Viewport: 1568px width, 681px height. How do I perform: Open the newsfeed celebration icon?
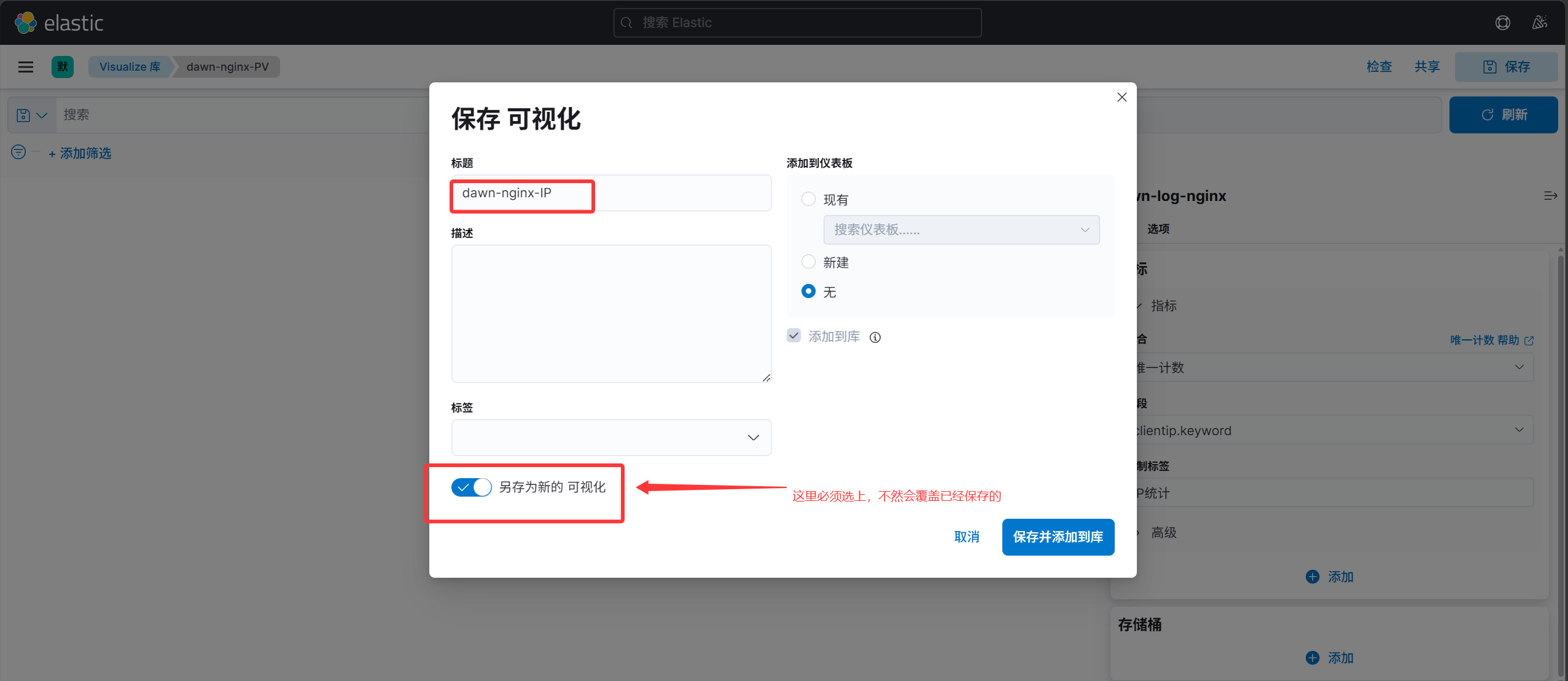1539,23
